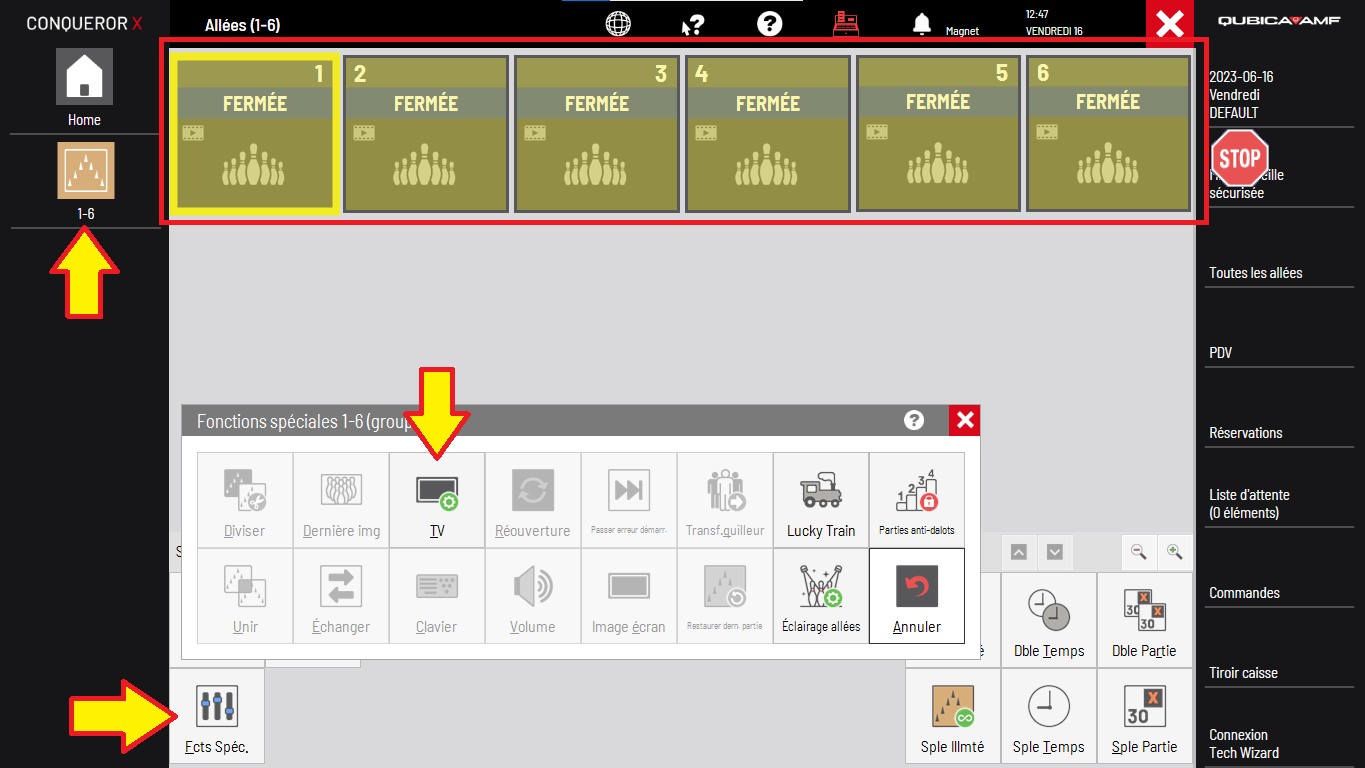Open the red cash register icon
The height and width of the screenshot is (768, 1365).
click(x=846, y=24)
